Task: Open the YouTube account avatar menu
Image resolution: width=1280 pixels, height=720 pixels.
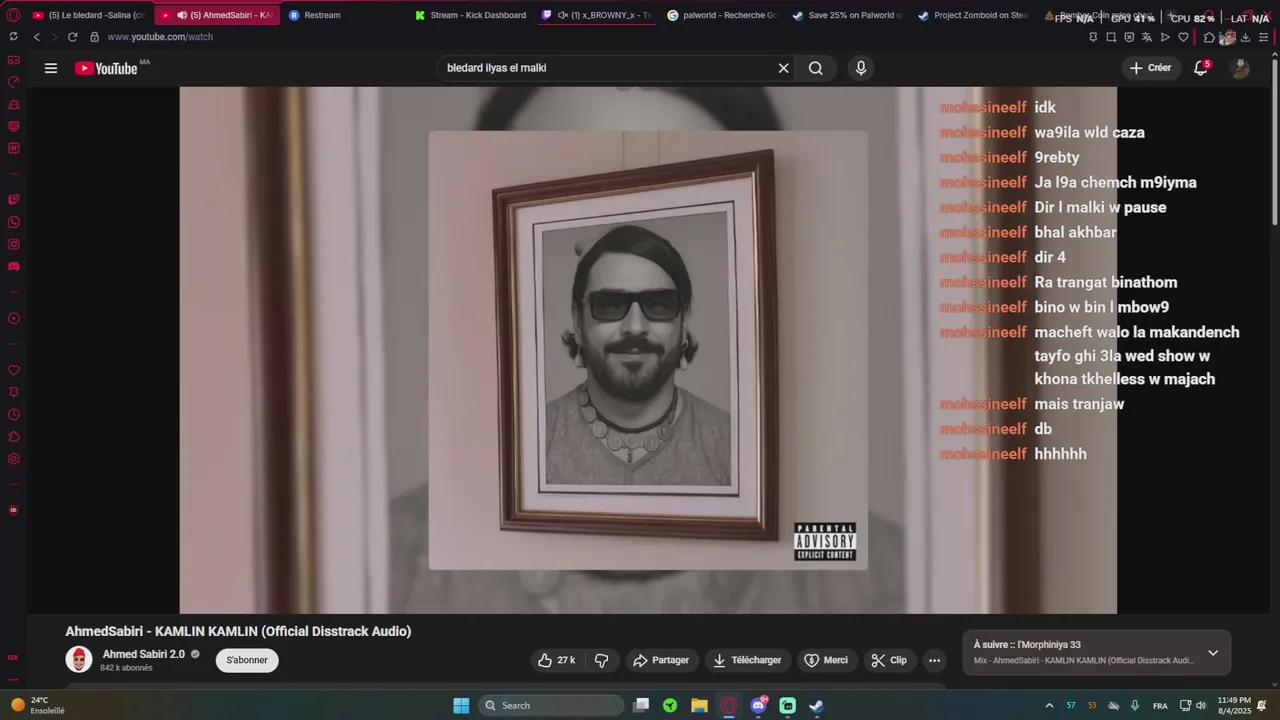Action: 1240,68
